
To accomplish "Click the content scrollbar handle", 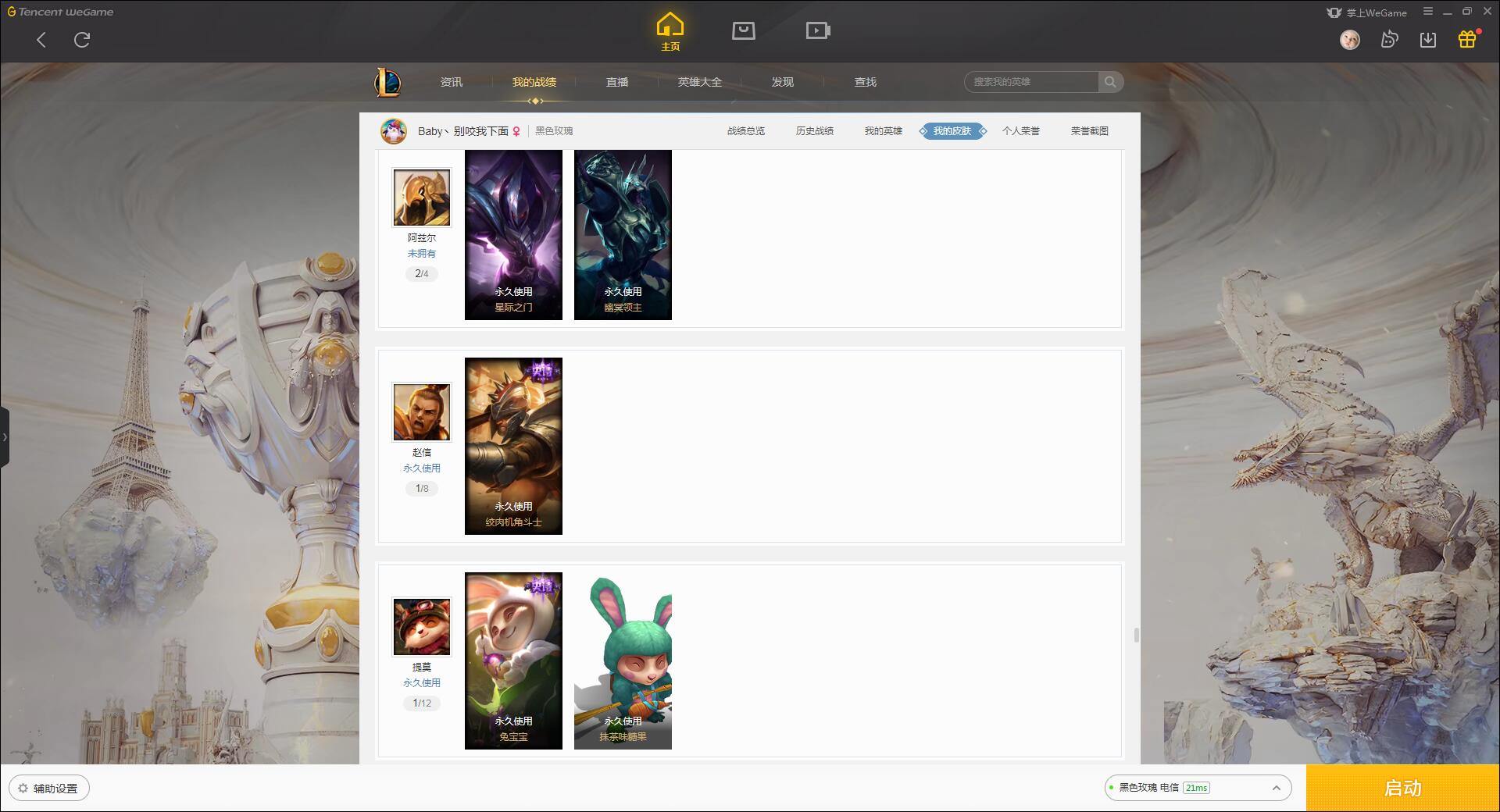I will 1136,635.
